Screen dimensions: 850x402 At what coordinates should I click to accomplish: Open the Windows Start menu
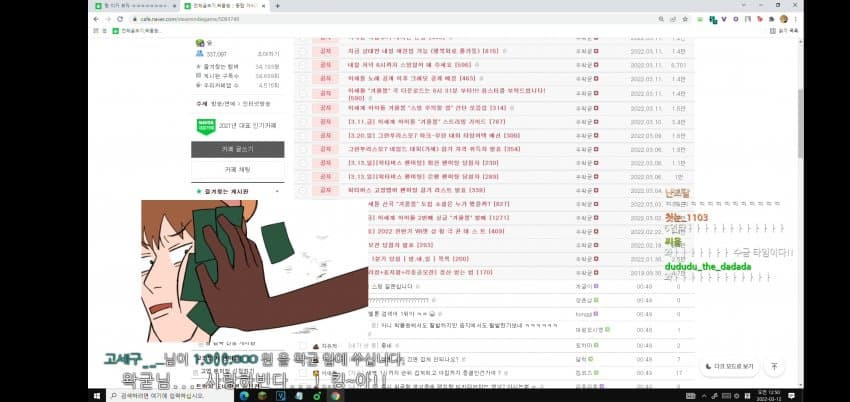point(96,395)
